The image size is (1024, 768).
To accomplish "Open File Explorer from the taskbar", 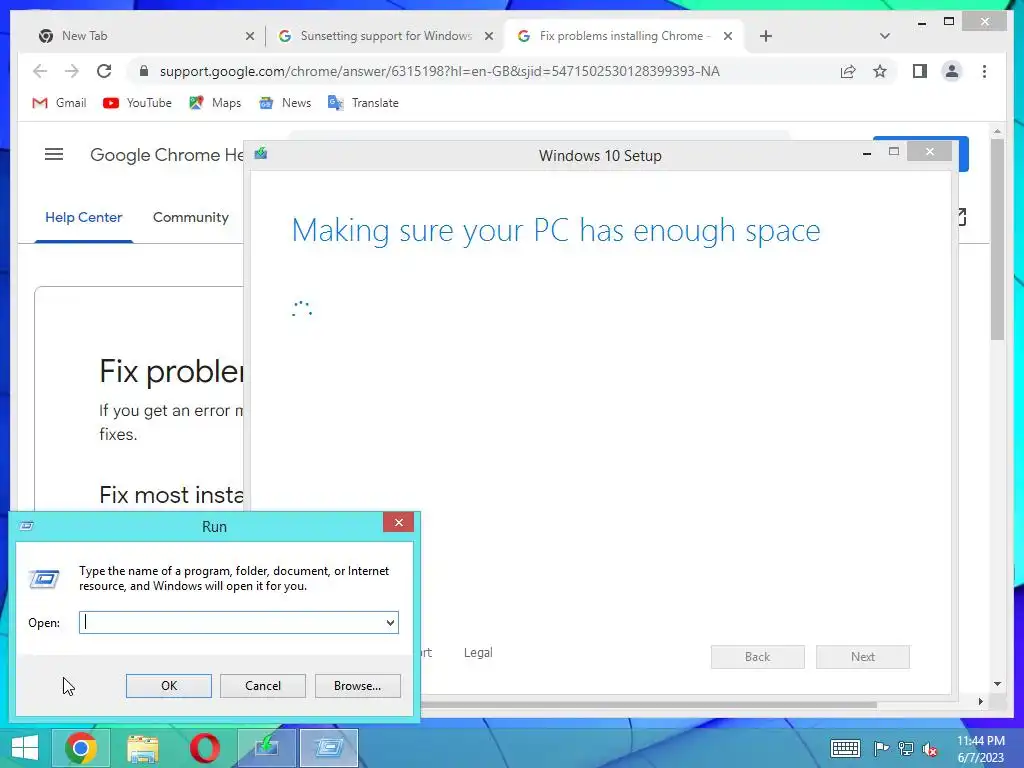I will [142, 748].
